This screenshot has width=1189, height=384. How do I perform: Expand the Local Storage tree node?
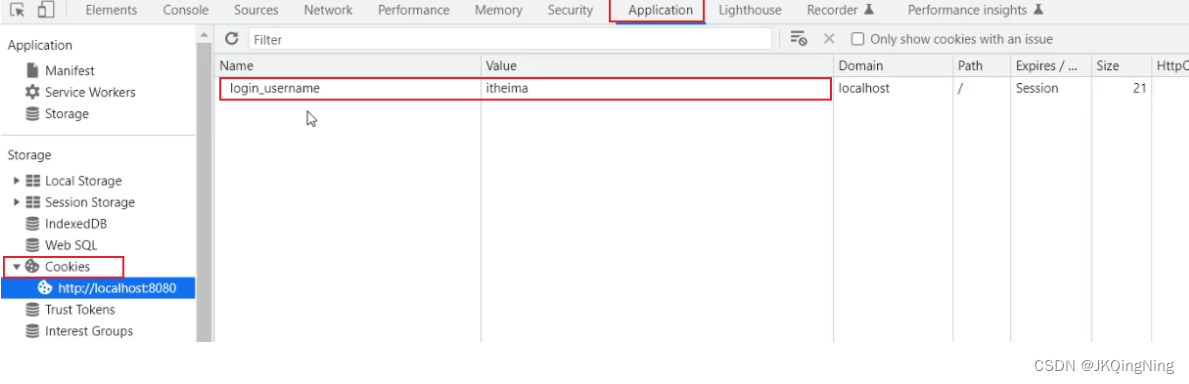coord(17,181)
